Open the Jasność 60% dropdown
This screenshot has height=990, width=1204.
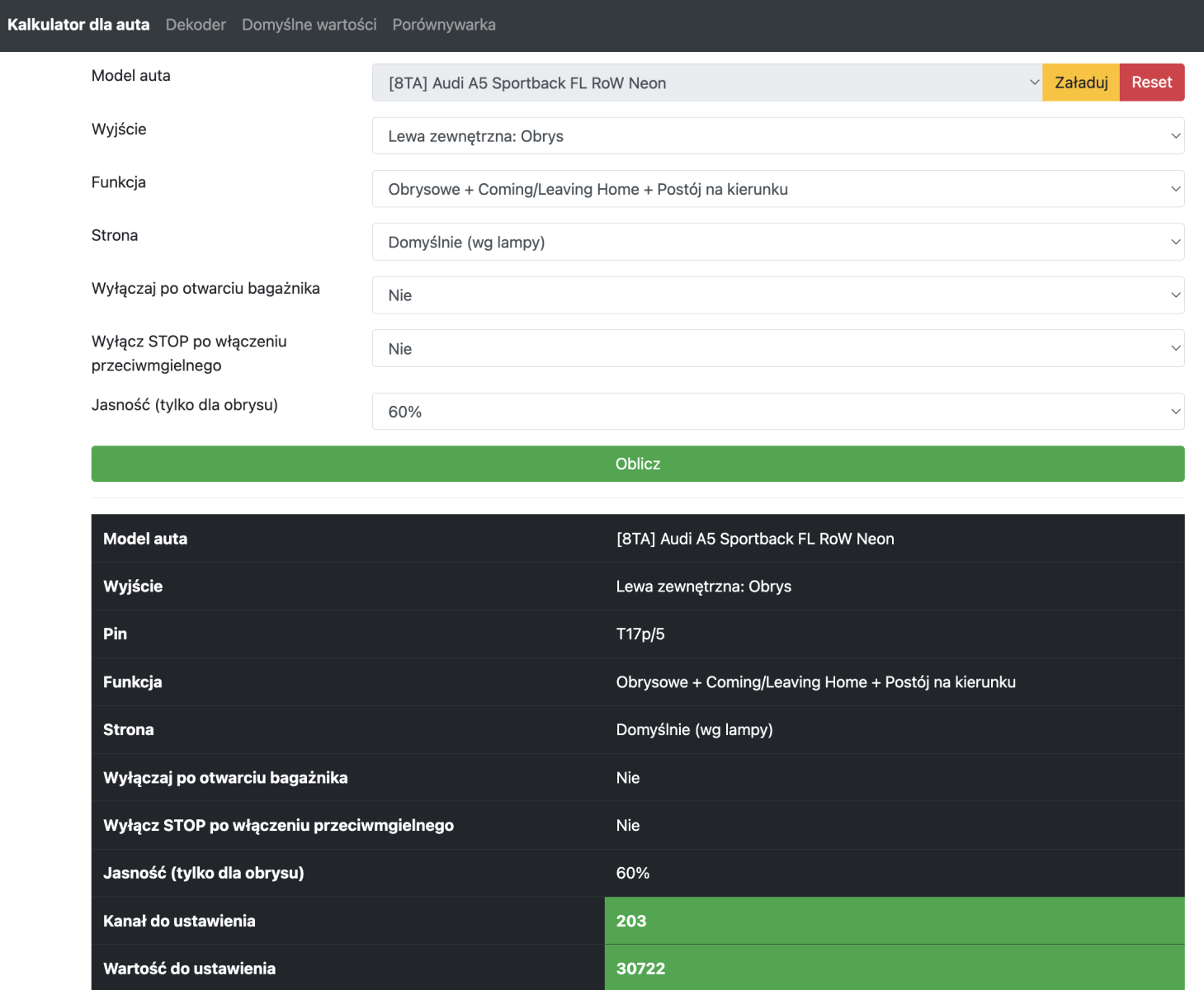(x=778, y=412)
